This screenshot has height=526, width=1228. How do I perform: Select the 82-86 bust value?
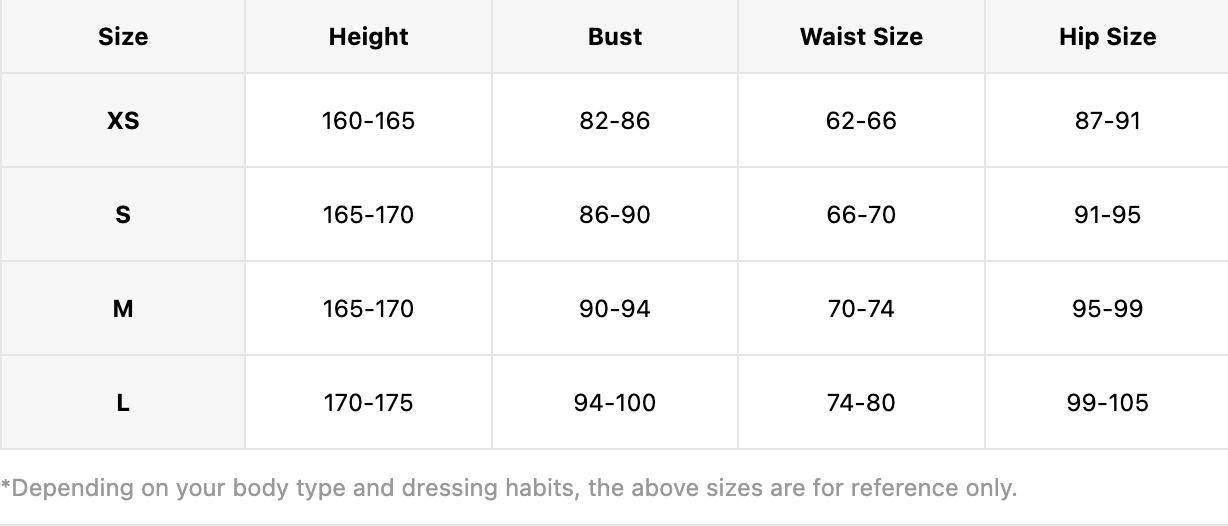615,121
